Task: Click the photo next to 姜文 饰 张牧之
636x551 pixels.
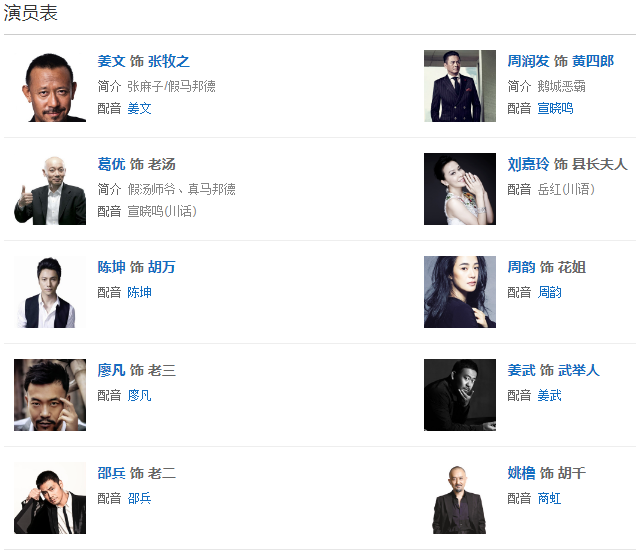Action: (50, 86)
